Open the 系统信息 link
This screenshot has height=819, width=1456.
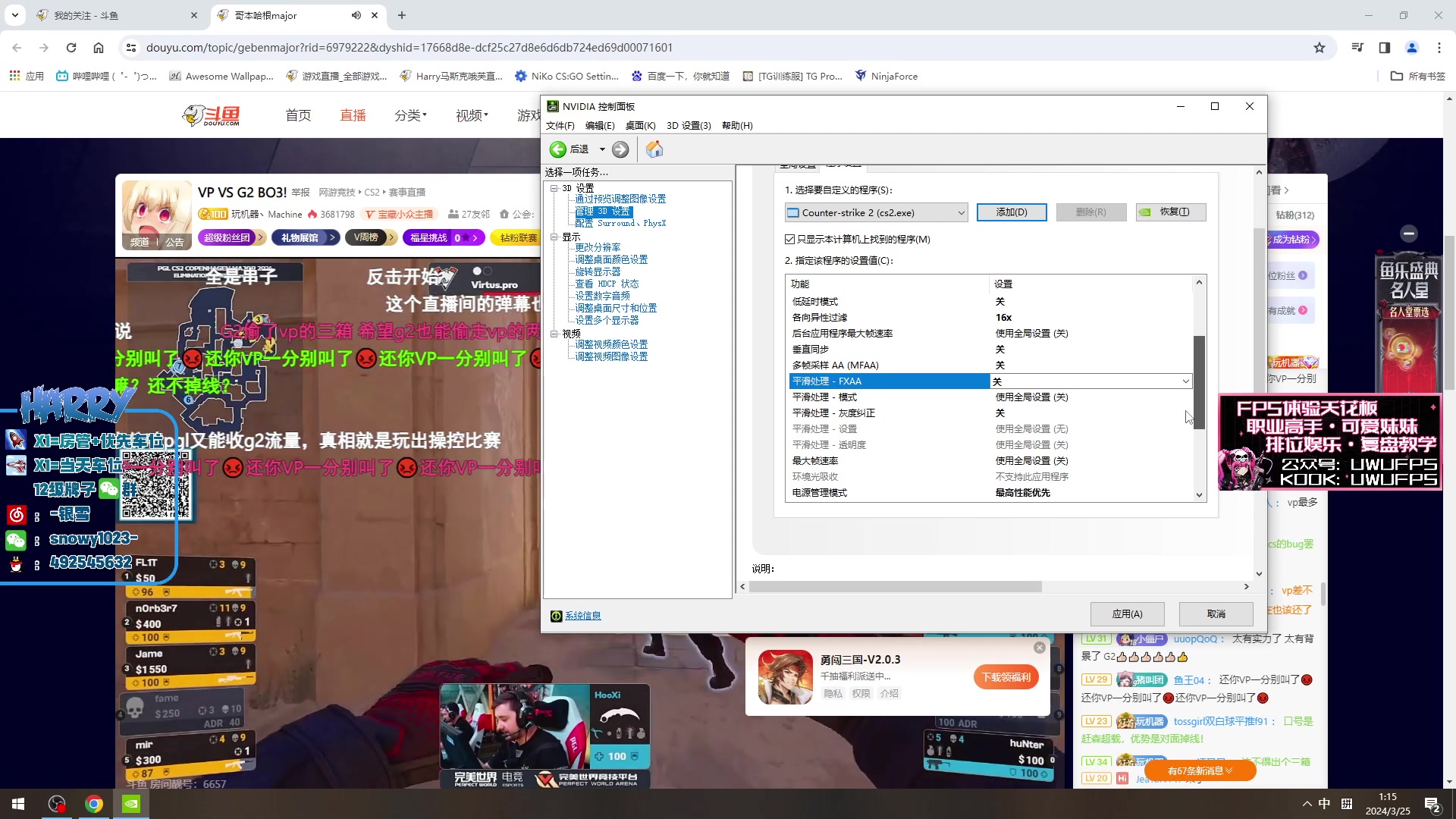click(x=582, y=616)
